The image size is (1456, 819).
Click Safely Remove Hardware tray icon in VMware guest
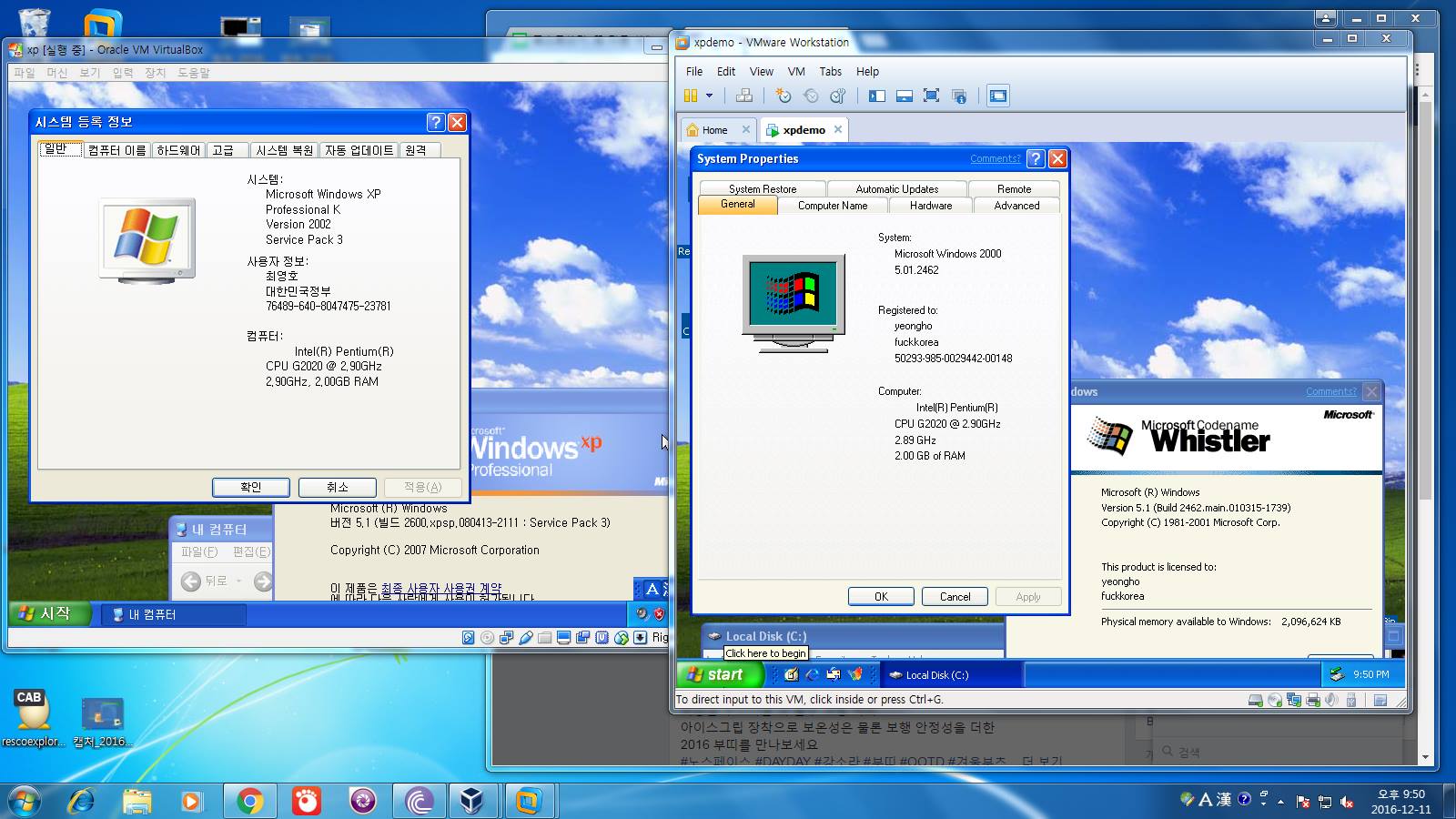(x=1336, y=674)
